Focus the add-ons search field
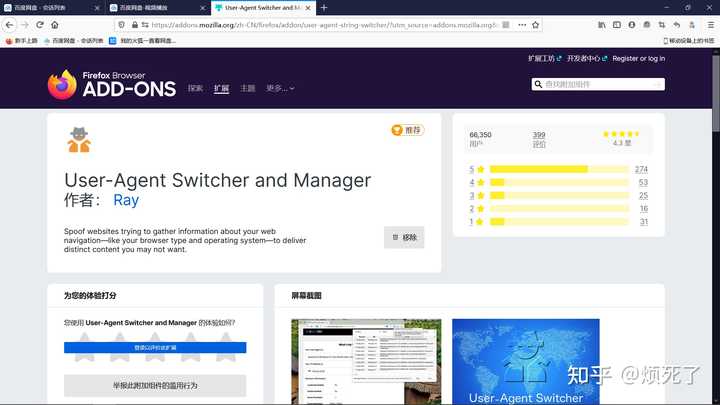 tap(598, 84)
